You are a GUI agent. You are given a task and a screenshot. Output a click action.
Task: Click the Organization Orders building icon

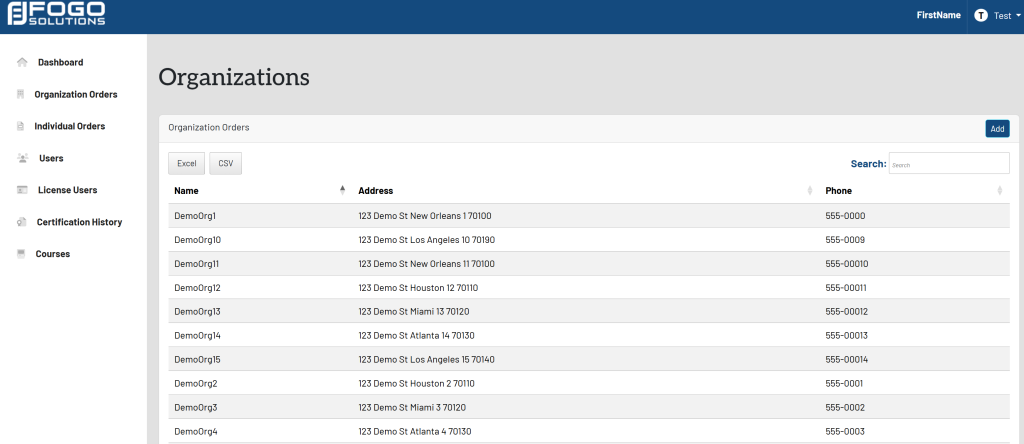(21, 95)
